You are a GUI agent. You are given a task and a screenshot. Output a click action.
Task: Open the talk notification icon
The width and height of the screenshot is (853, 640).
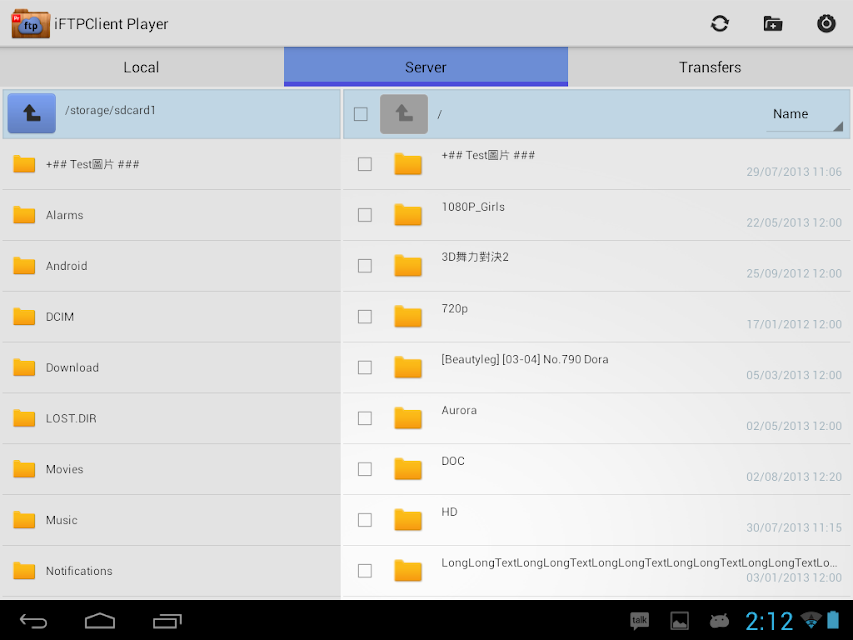640,621
